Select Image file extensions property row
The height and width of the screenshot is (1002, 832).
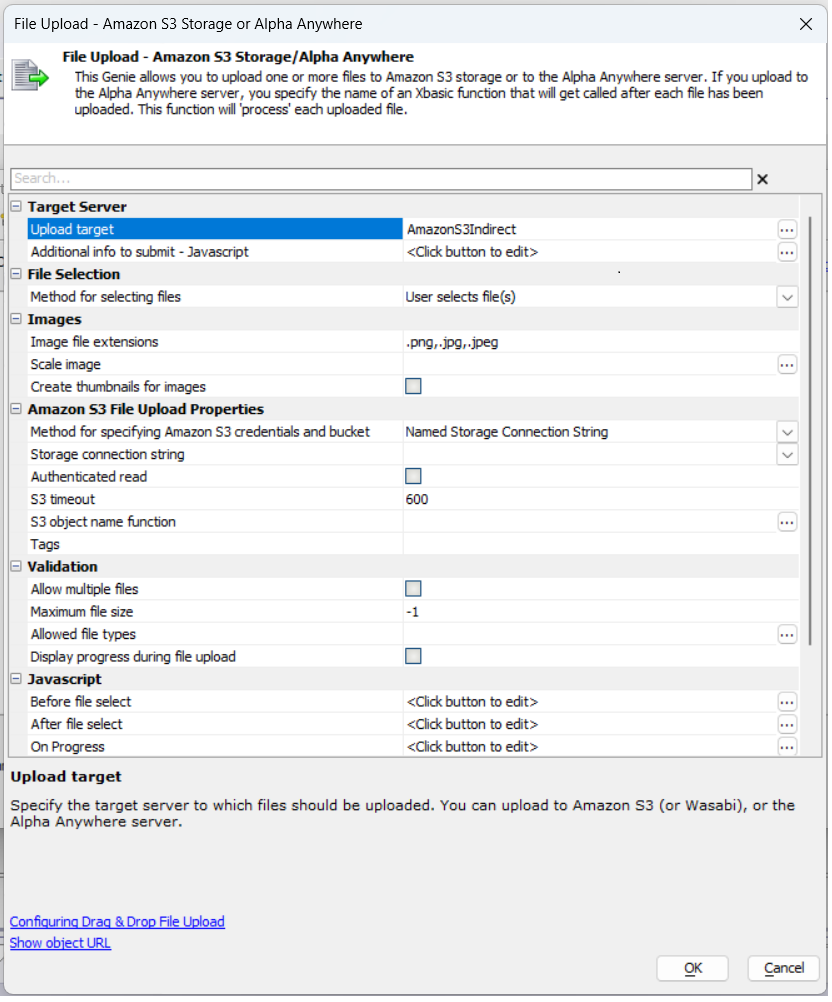tap(414, 344)
